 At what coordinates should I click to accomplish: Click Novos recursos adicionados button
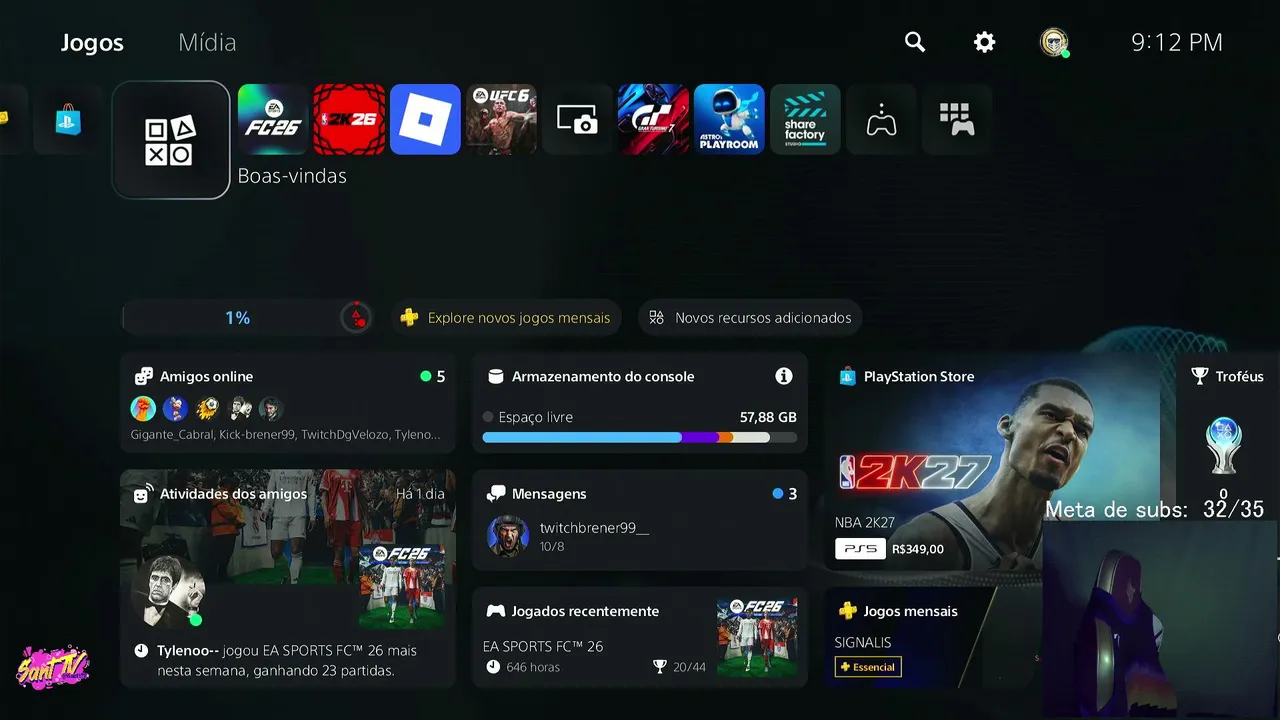click(x=750, y=318)
